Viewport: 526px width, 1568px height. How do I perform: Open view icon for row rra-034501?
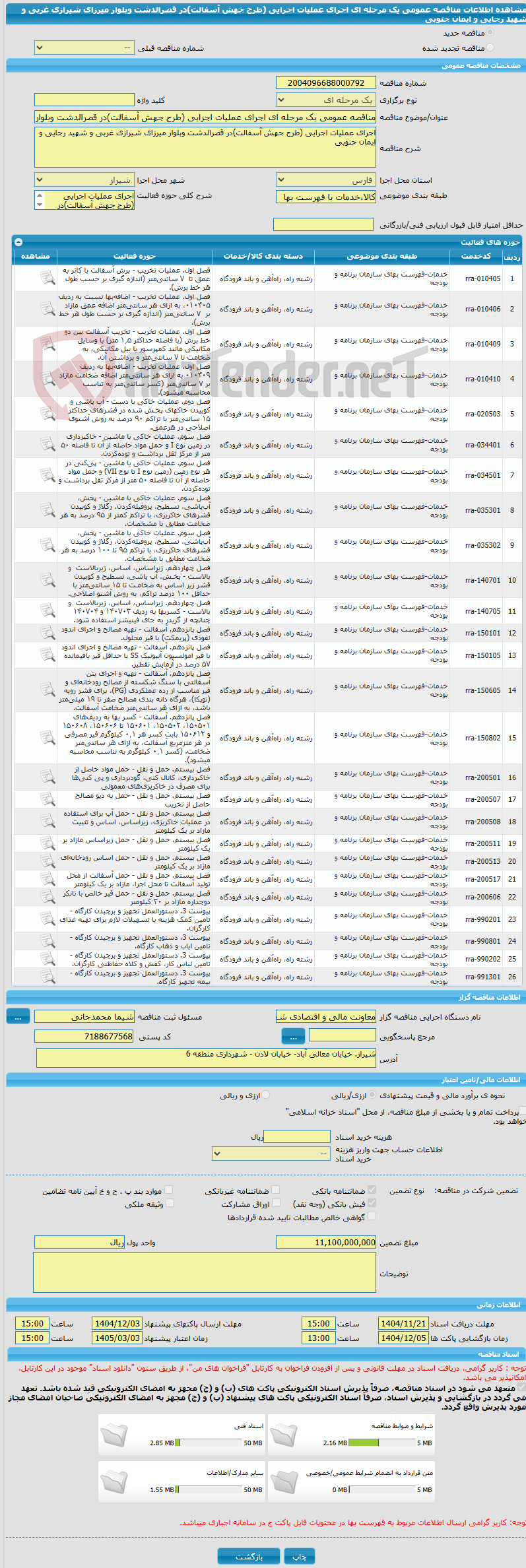pyautogui.click(x=48, y=475)
